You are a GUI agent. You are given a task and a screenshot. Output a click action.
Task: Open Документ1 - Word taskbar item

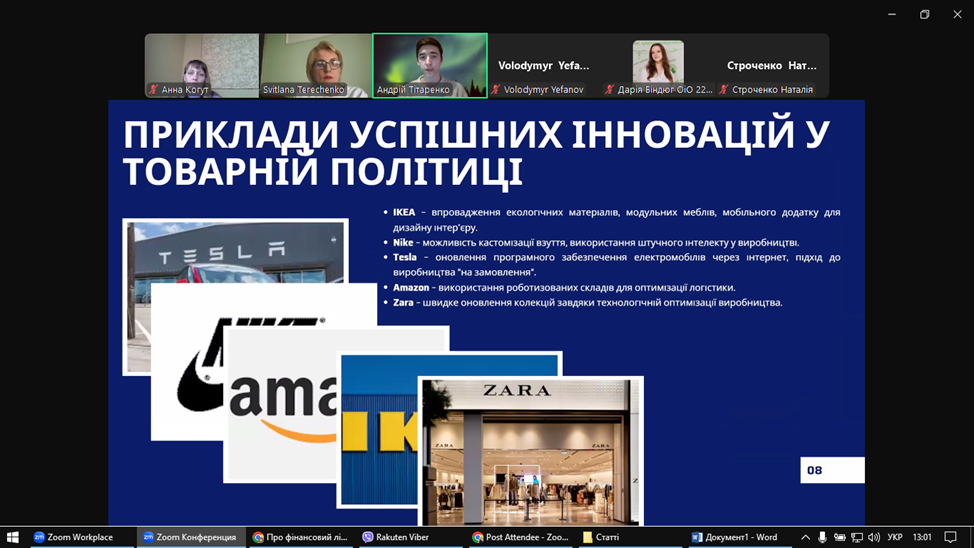pos(734,537)
